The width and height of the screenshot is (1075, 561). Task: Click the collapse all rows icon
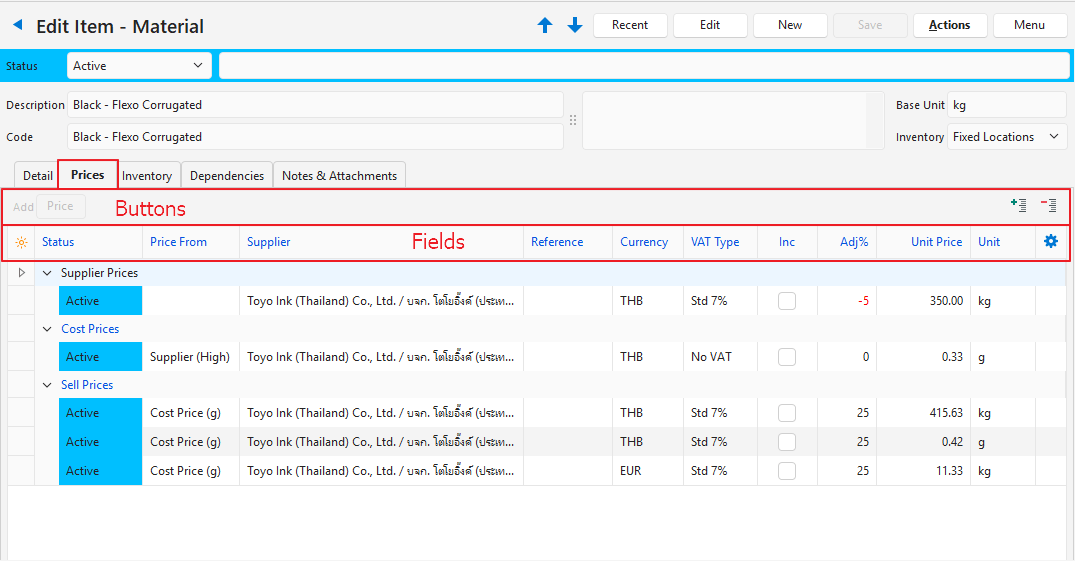(x=1048, y=205)
